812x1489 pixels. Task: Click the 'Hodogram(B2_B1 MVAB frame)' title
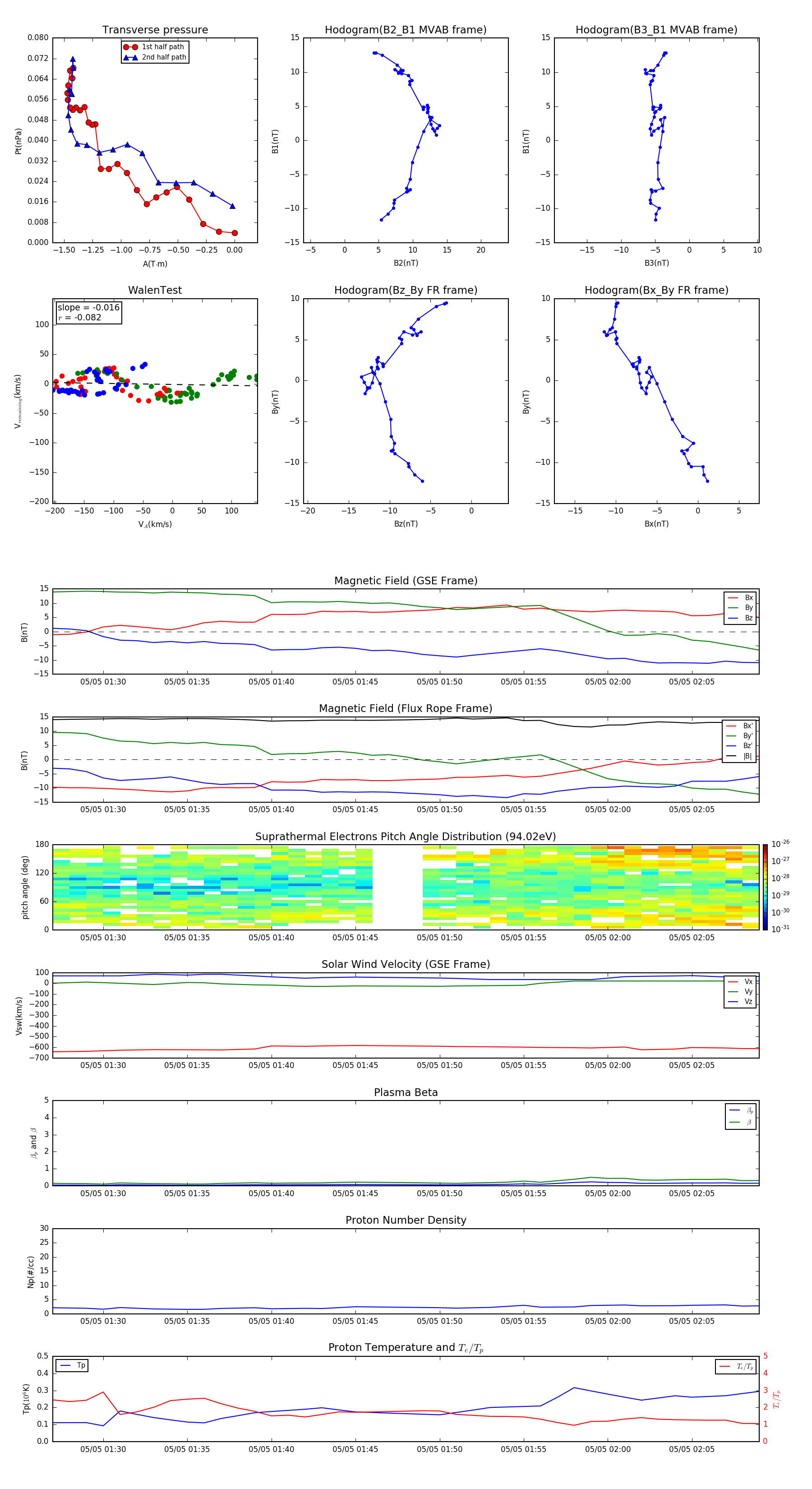tap(406, 29)
